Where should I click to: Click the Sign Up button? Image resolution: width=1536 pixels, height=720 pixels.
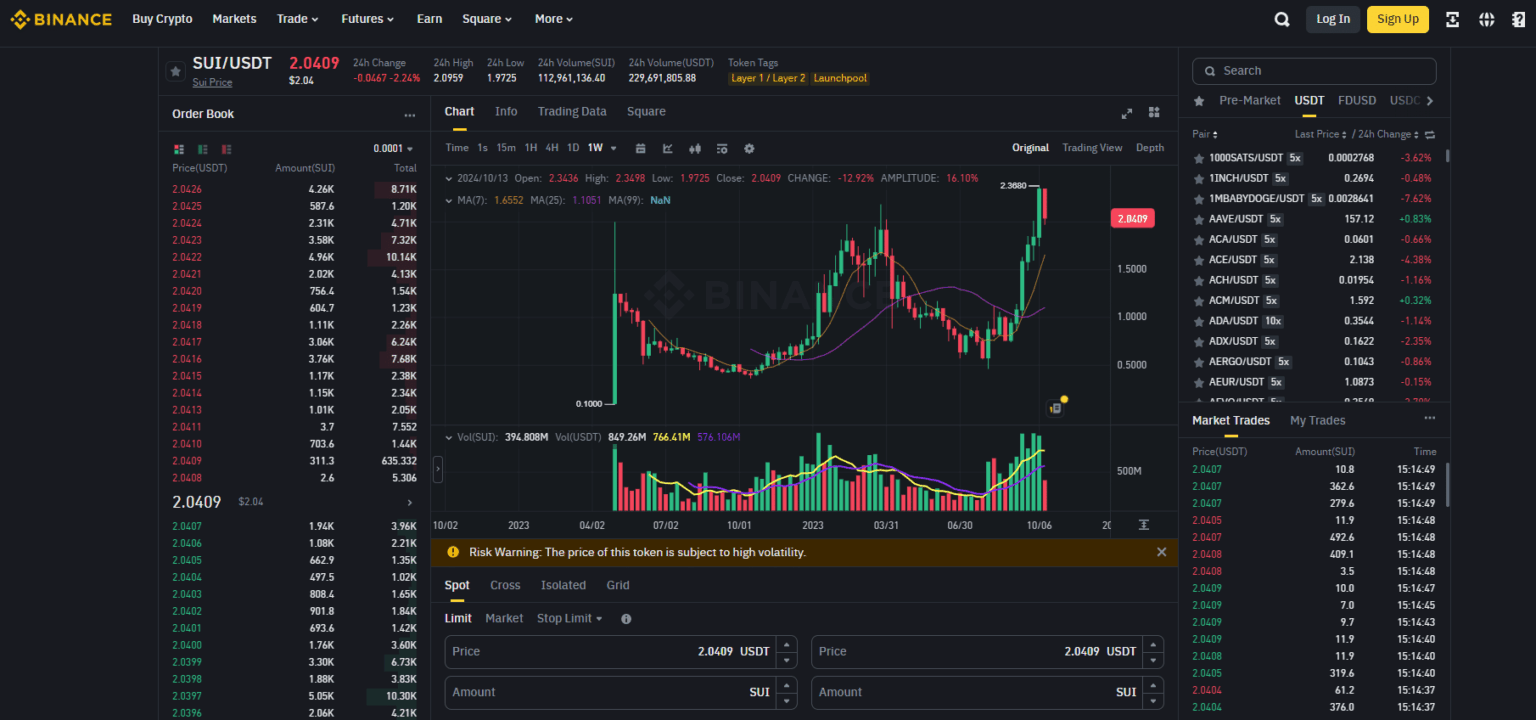[1397, 18]
